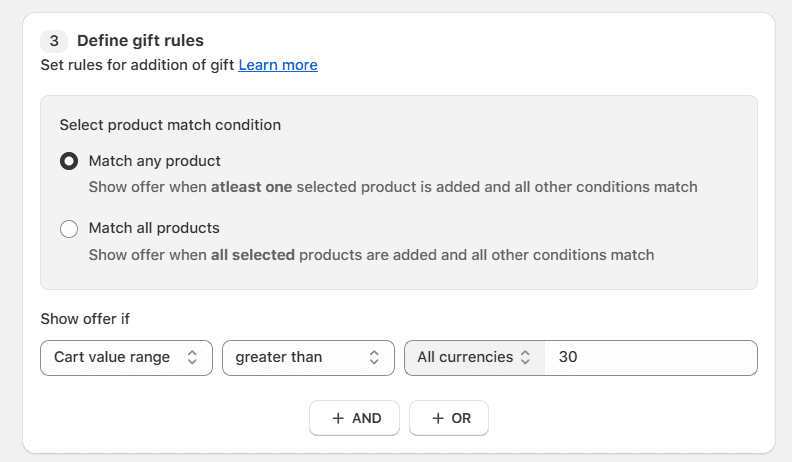The height and width of the screenshot is (462, 792).
Task: Click the "Define gift rules" section heading
Action: (140, 41)
